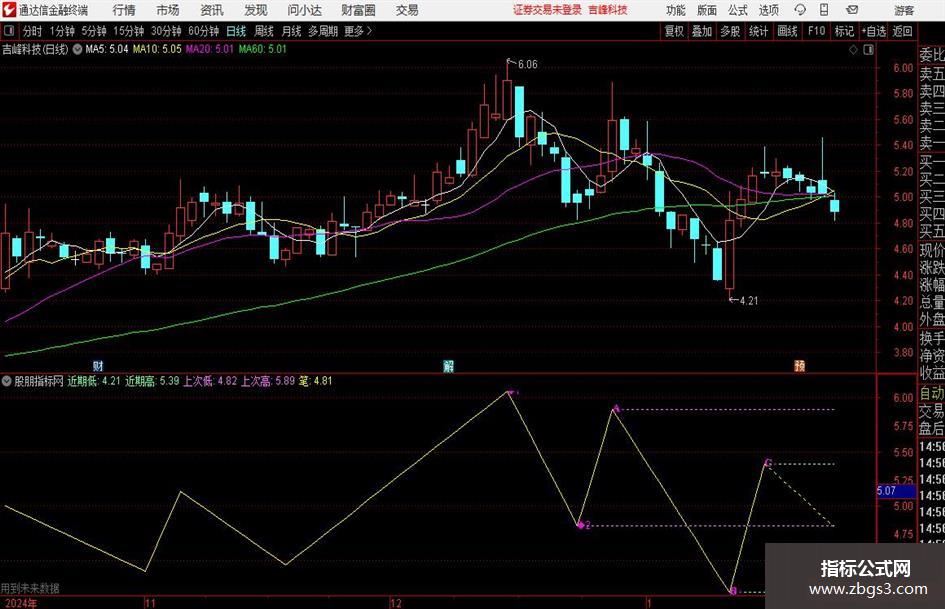The height and width of the screenshot is (609, 945).
Task: Open the 交易 menu
Action: coord(407,10)
